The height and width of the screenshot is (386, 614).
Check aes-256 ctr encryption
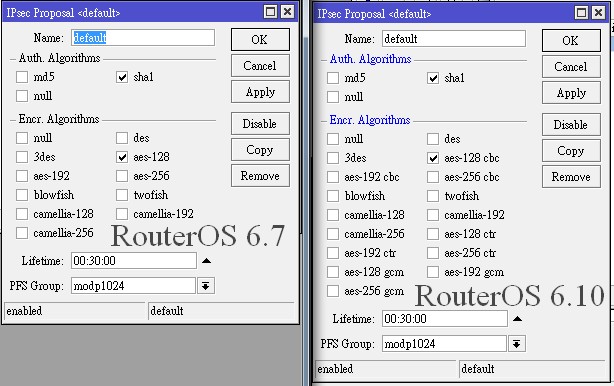[433, 253]
